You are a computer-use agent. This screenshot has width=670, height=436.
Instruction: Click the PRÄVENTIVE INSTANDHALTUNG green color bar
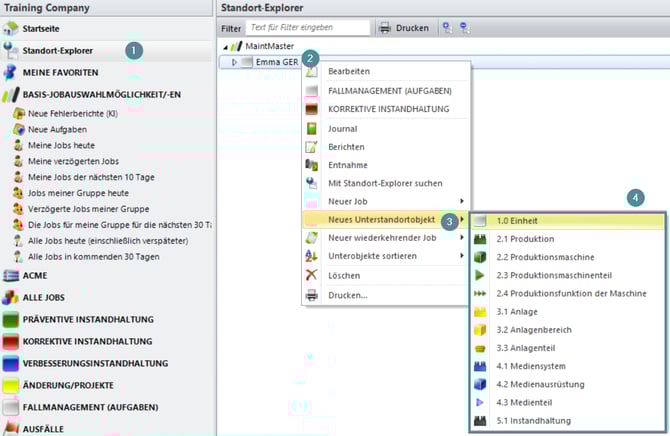click(x=12, y=320)
